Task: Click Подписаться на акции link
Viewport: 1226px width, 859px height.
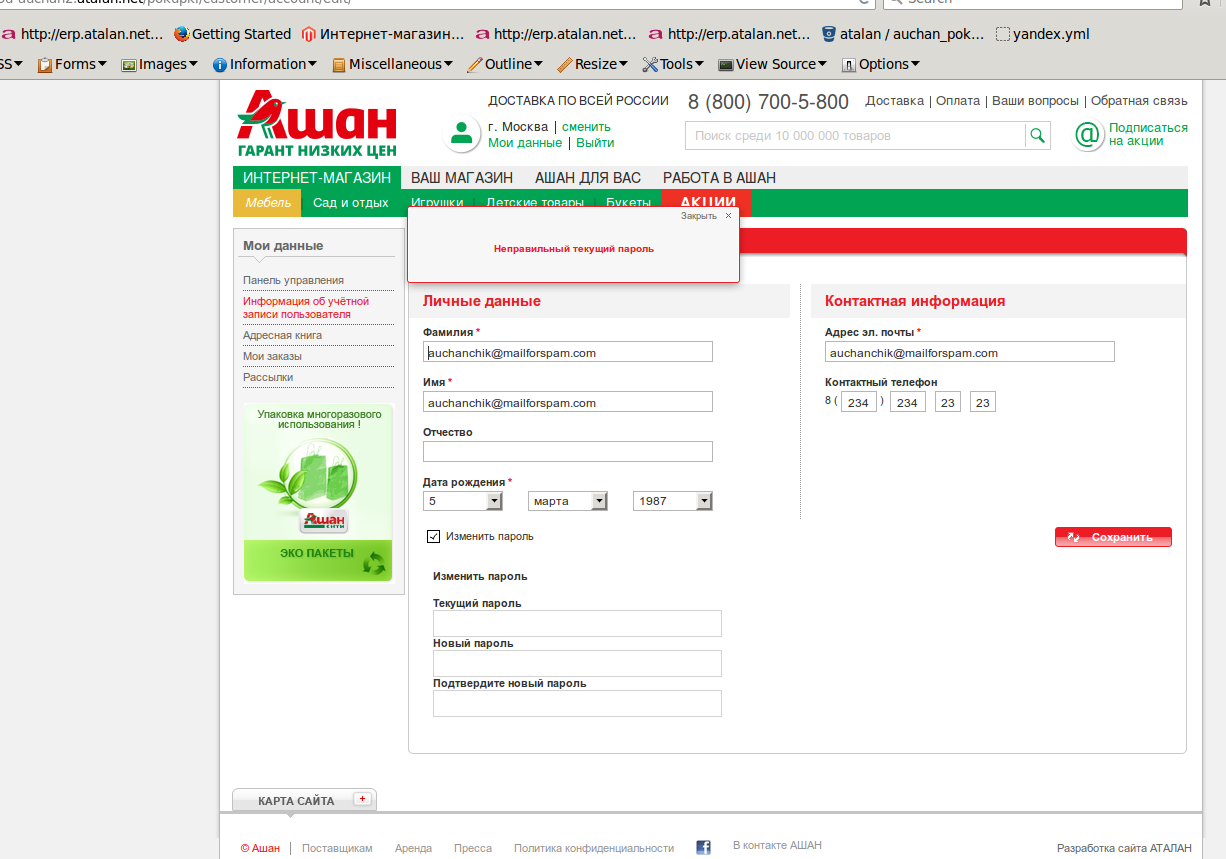Action: click(1148, 134)
